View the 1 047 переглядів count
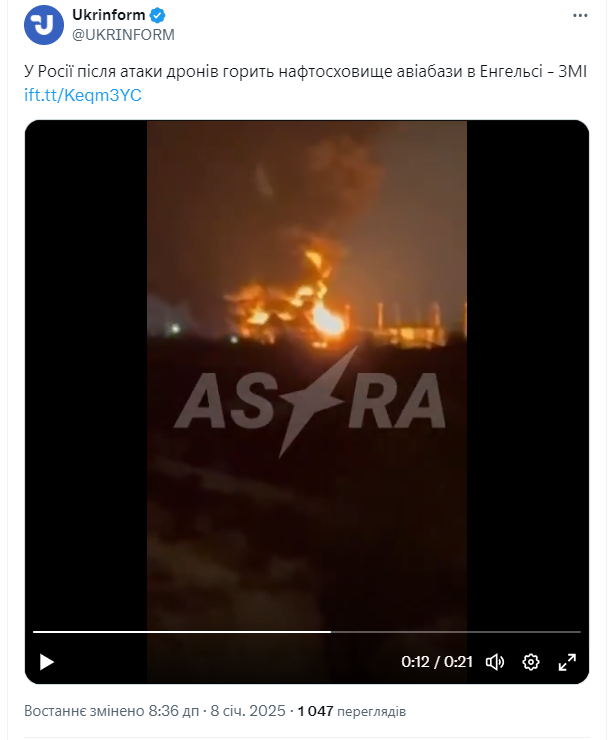611x740 pixels. 352,711
